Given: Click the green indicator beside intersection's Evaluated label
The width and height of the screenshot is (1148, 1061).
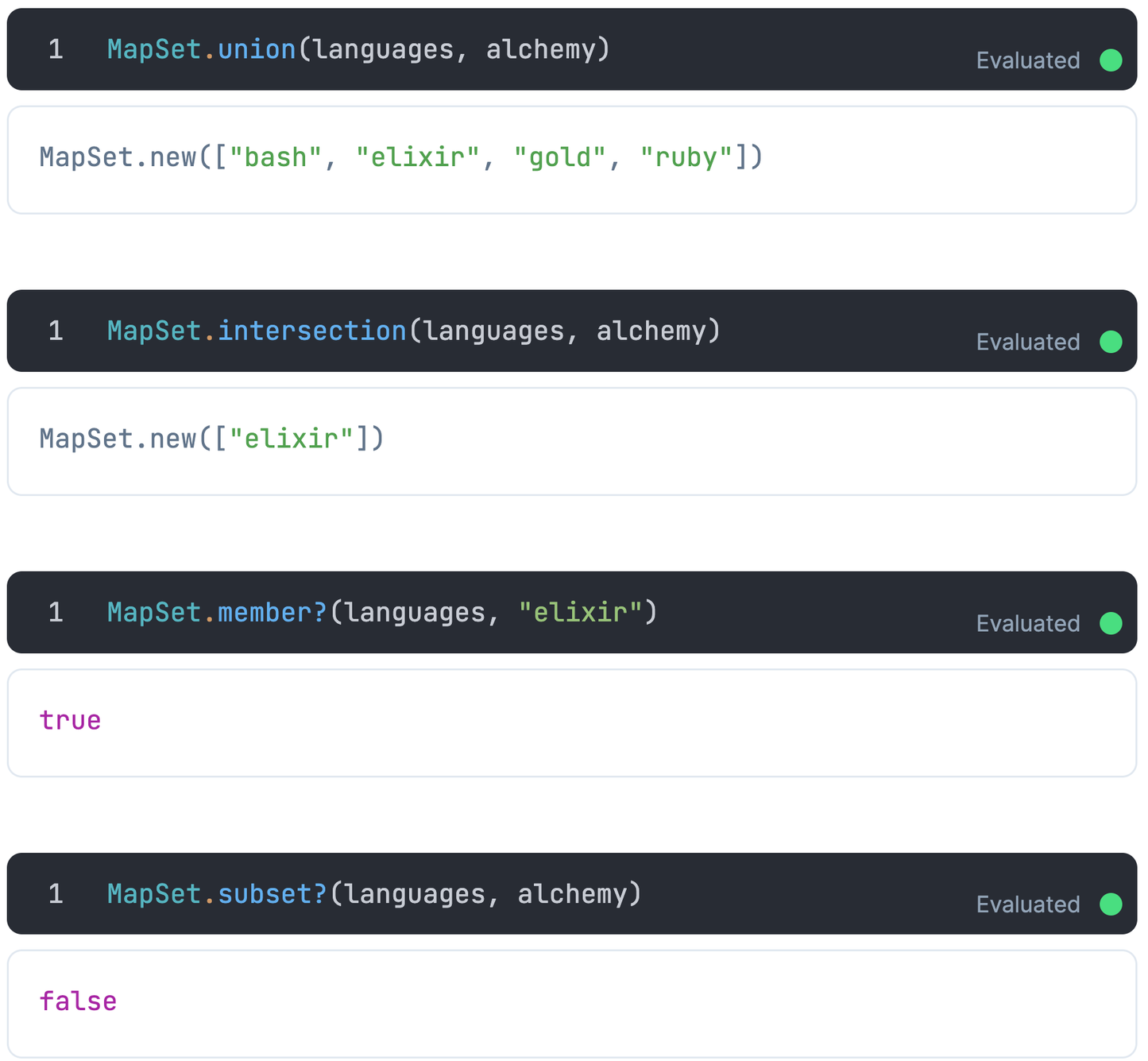Looking at the screenshot, I should point(1111,342).
